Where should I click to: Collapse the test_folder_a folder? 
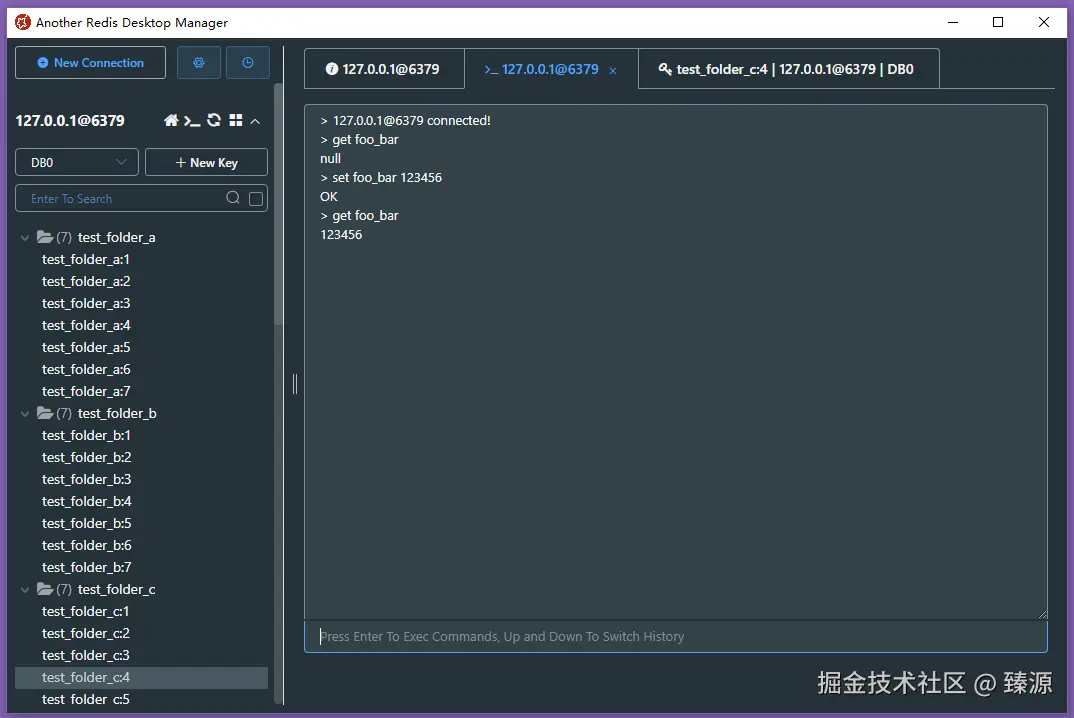click(25, 238)
